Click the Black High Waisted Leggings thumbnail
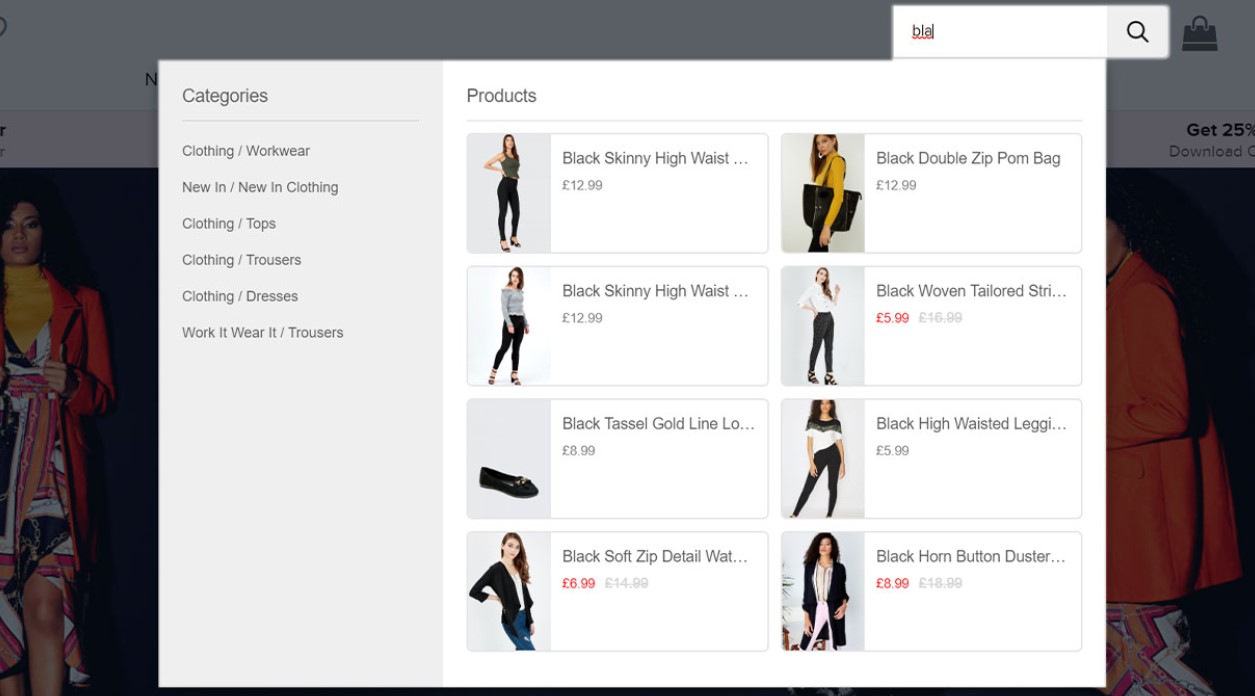This screenshot has width=1255, height=696. pyautogui.click(x=823, y=459)
